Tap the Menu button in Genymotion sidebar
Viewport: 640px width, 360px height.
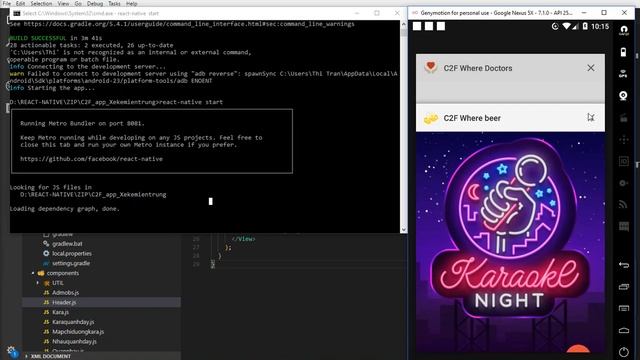click(x=624, y=308)
